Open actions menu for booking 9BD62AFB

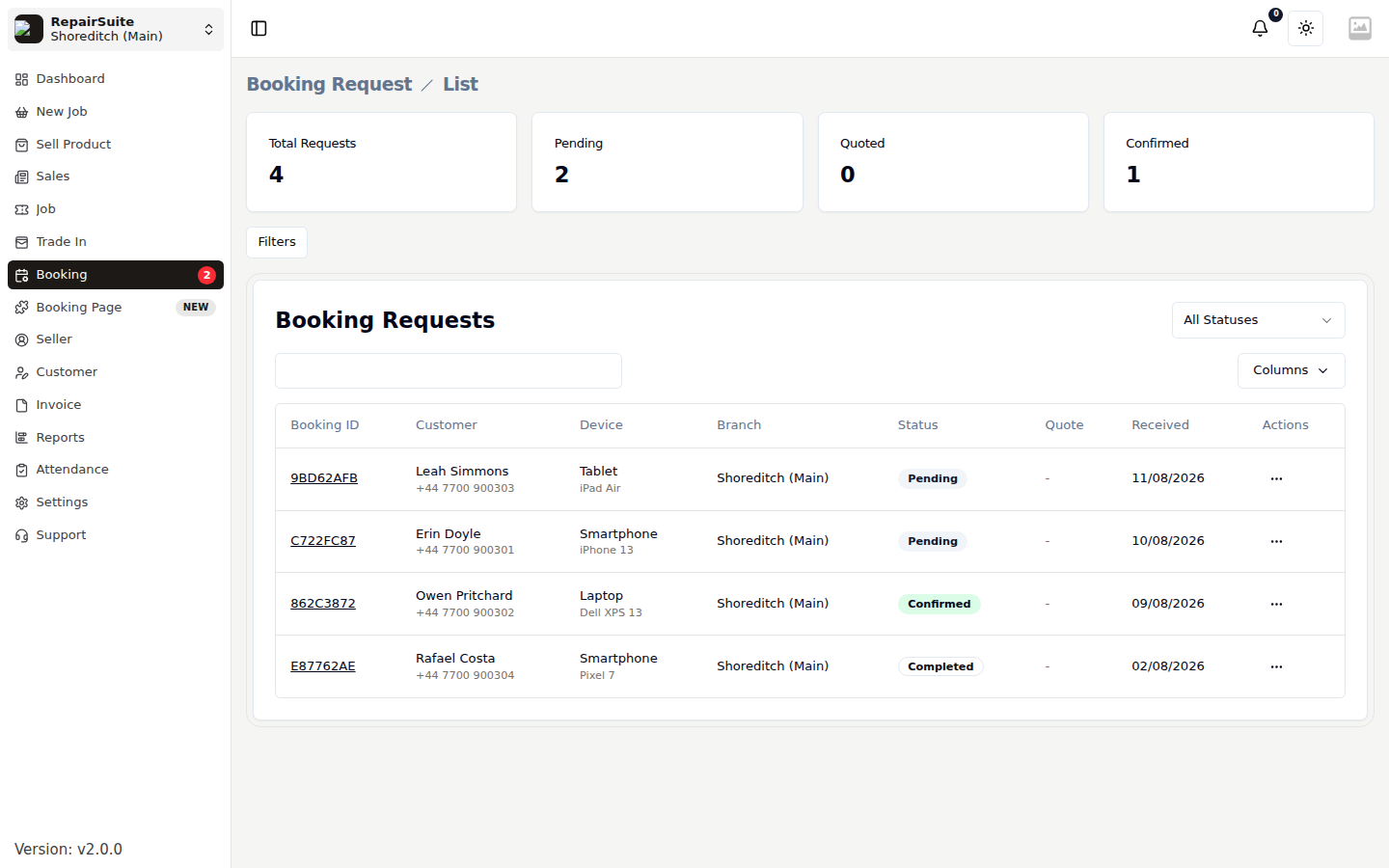pos(1276,479)
